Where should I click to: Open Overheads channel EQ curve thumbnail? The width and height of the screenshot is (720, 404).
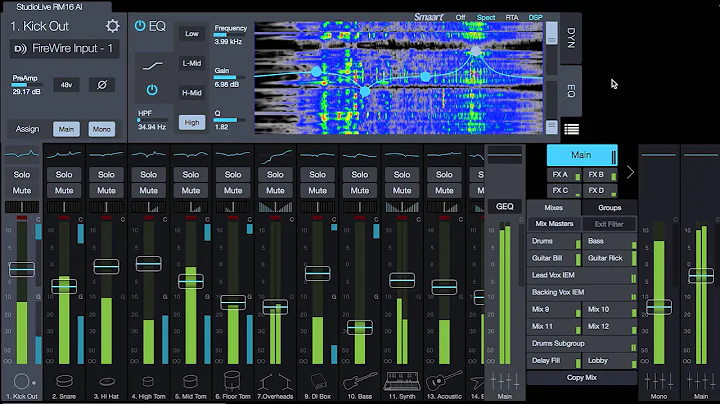tap(275, 156)
